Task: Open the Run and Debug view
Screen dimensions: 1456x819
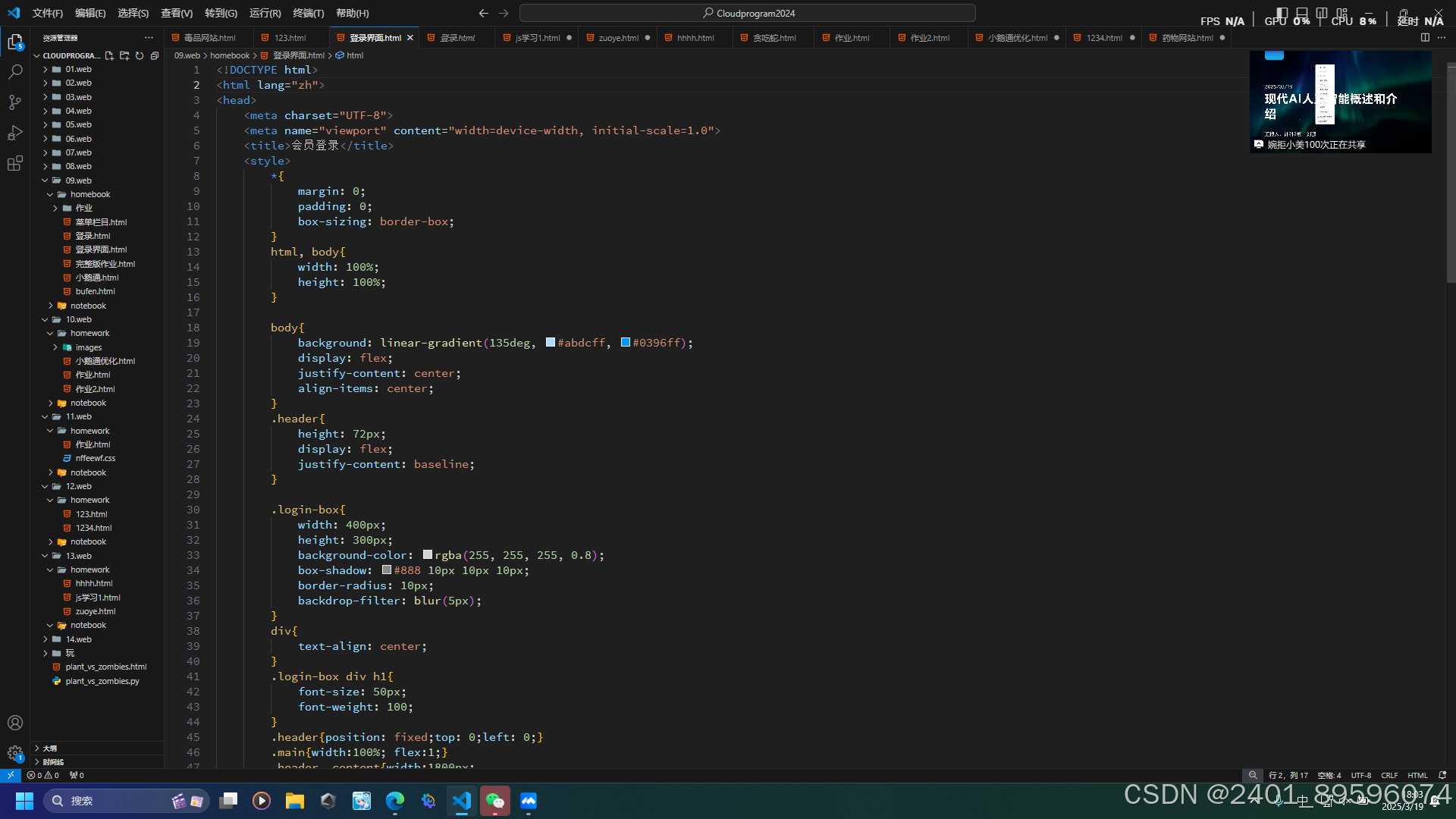Action: (x=15, y=133)
